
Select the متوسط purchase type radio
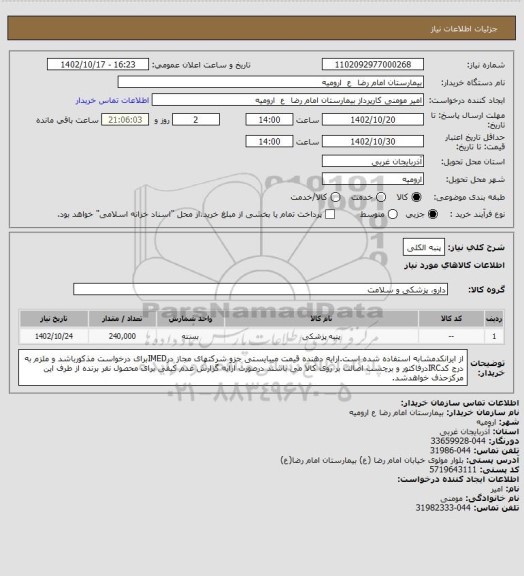(393, 214)
